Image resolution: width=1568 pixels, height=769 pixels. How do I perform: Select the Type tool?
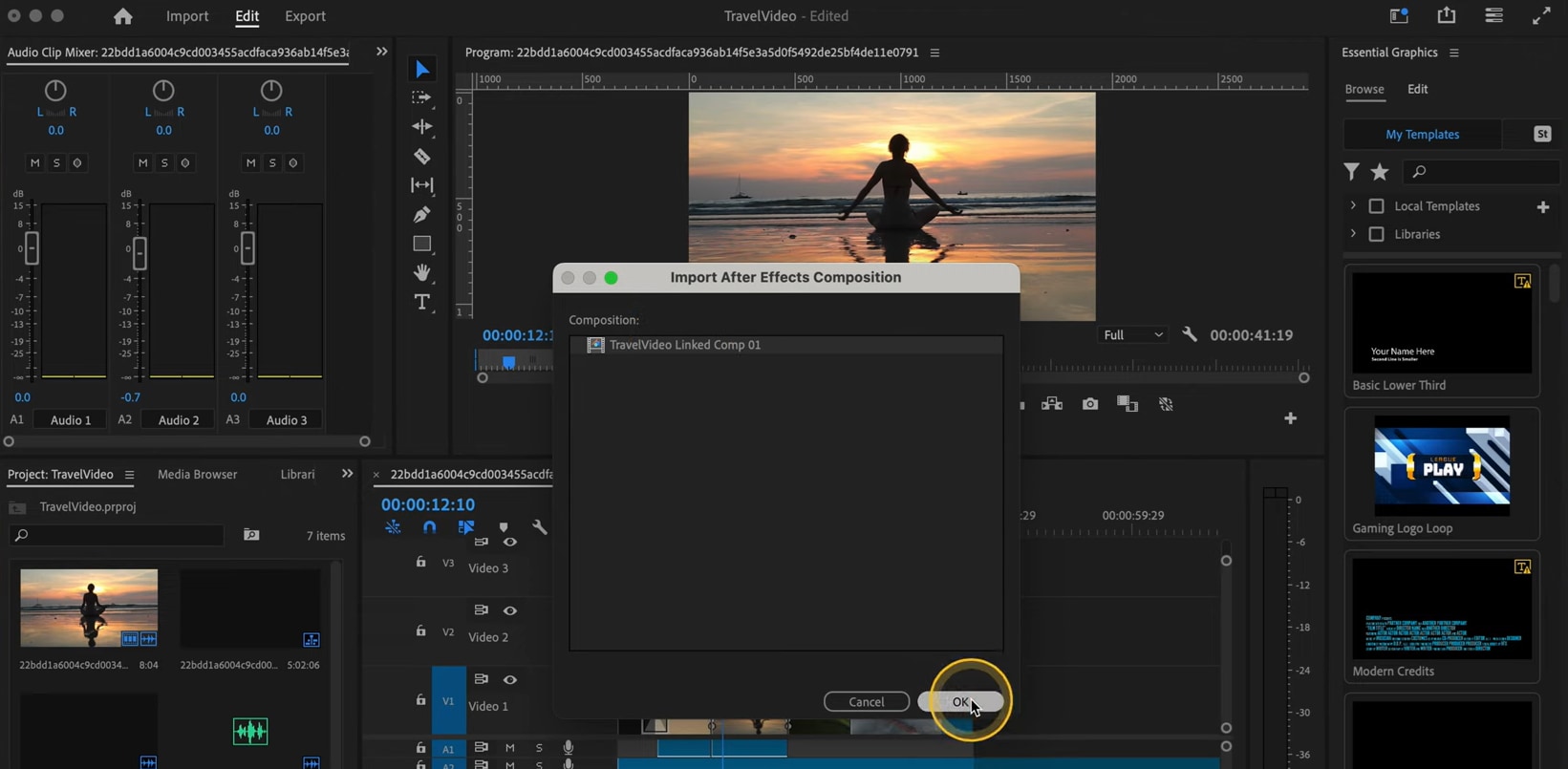click(x=421, y=303)
